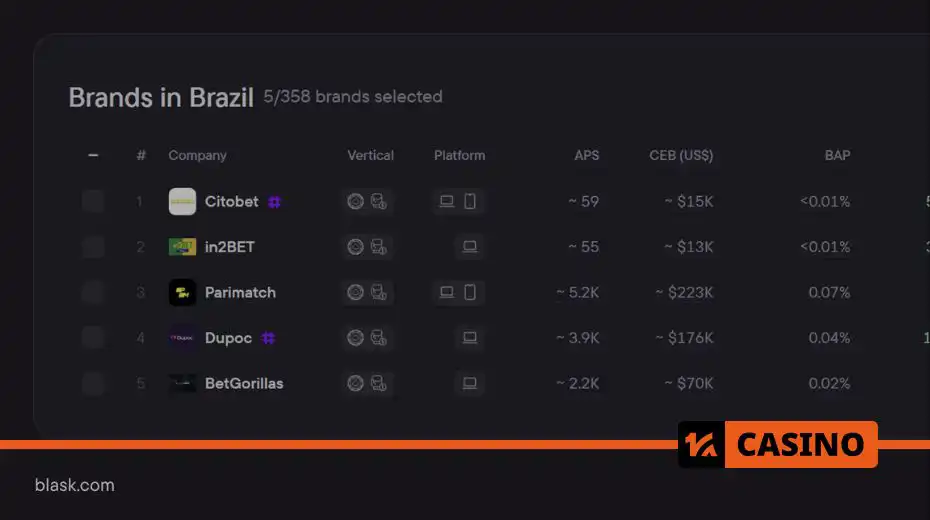Click the casino chip icon in Dupoc row
The height and width of the screenshot is (520, 930).
click(x=355, y=338)
